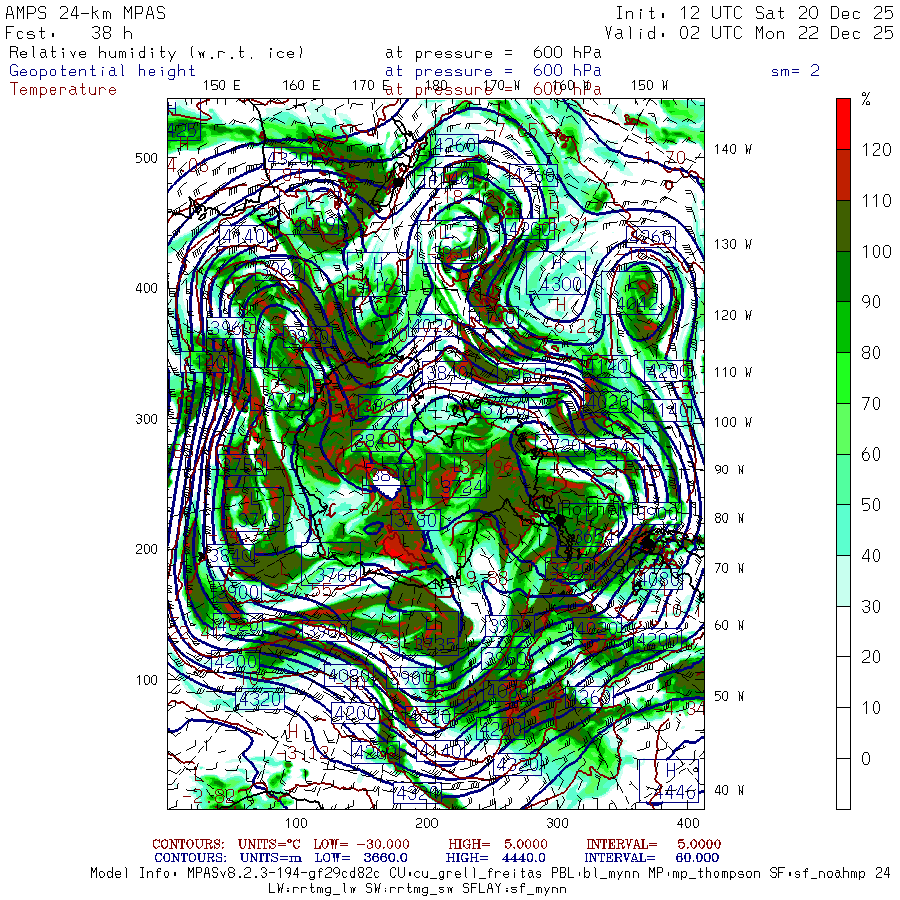Click the boxed '3766' contour label
Viewport: 900px width, 900px height.
click(x=331, y=564)
